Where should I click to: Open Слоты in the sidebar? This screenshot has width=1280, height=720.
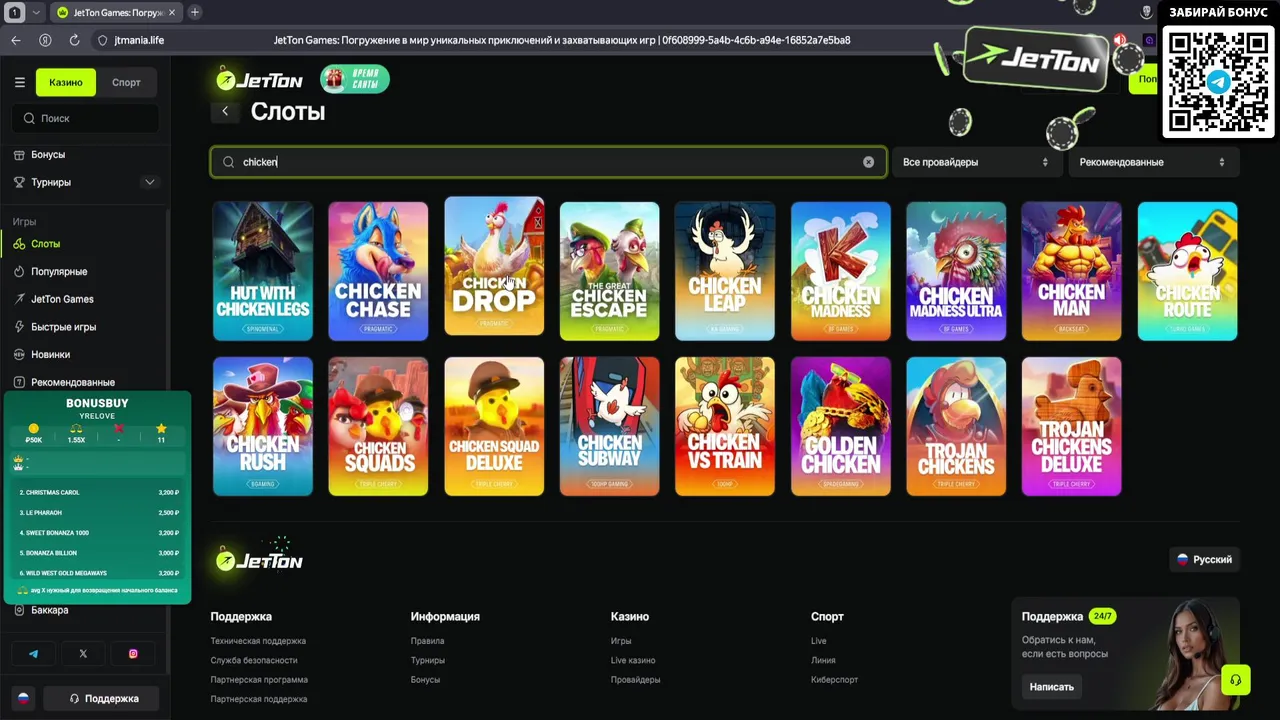click(45, 244)
